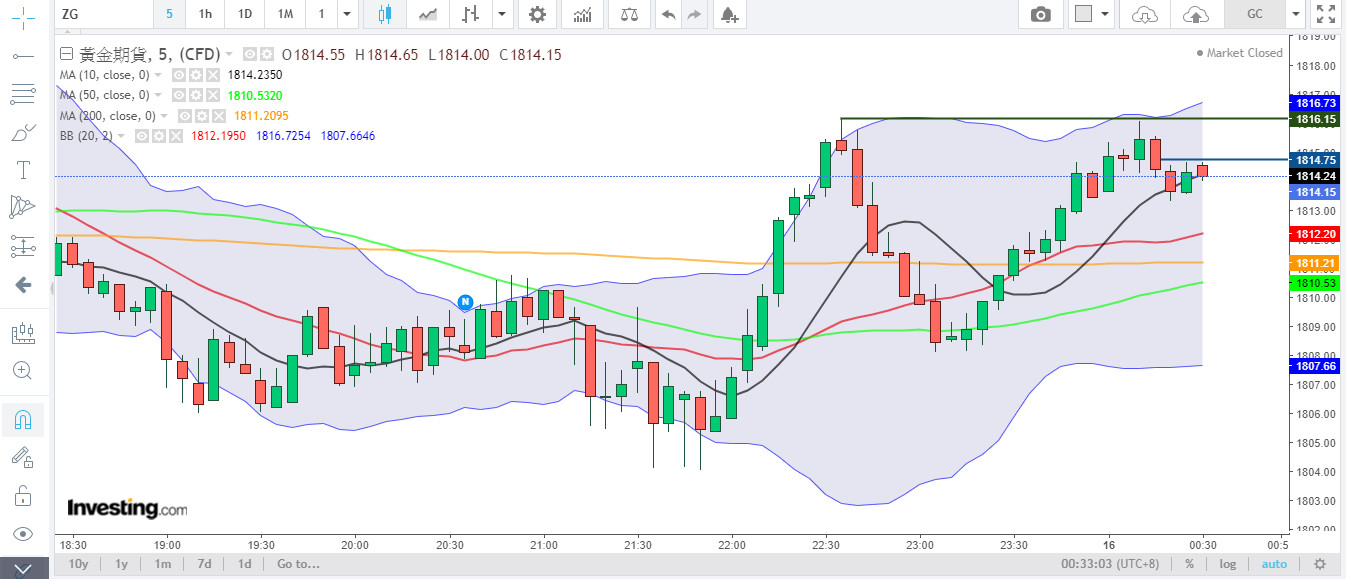Activate the magnet mode tool
The image size is (1363, 579).
(22, 420)
